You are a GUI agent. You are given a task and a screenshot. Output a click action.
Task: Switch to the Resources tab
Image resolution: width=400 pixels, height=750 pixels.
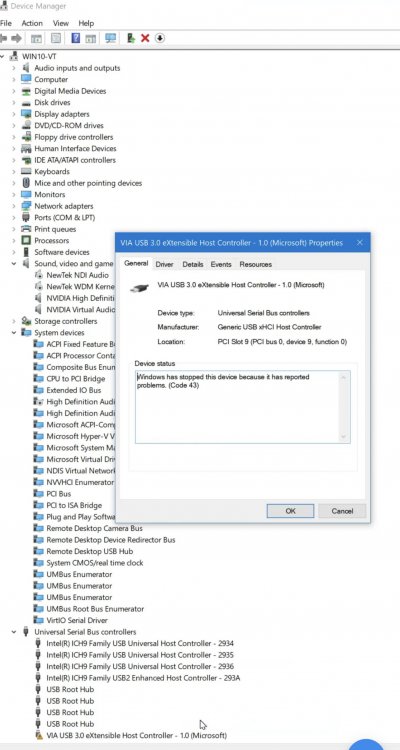coord(256,264)
